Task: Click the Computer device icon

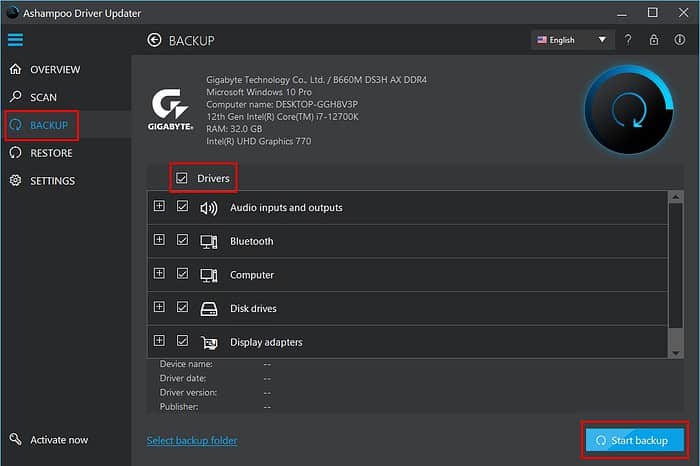Action: [x=208, y=275]
